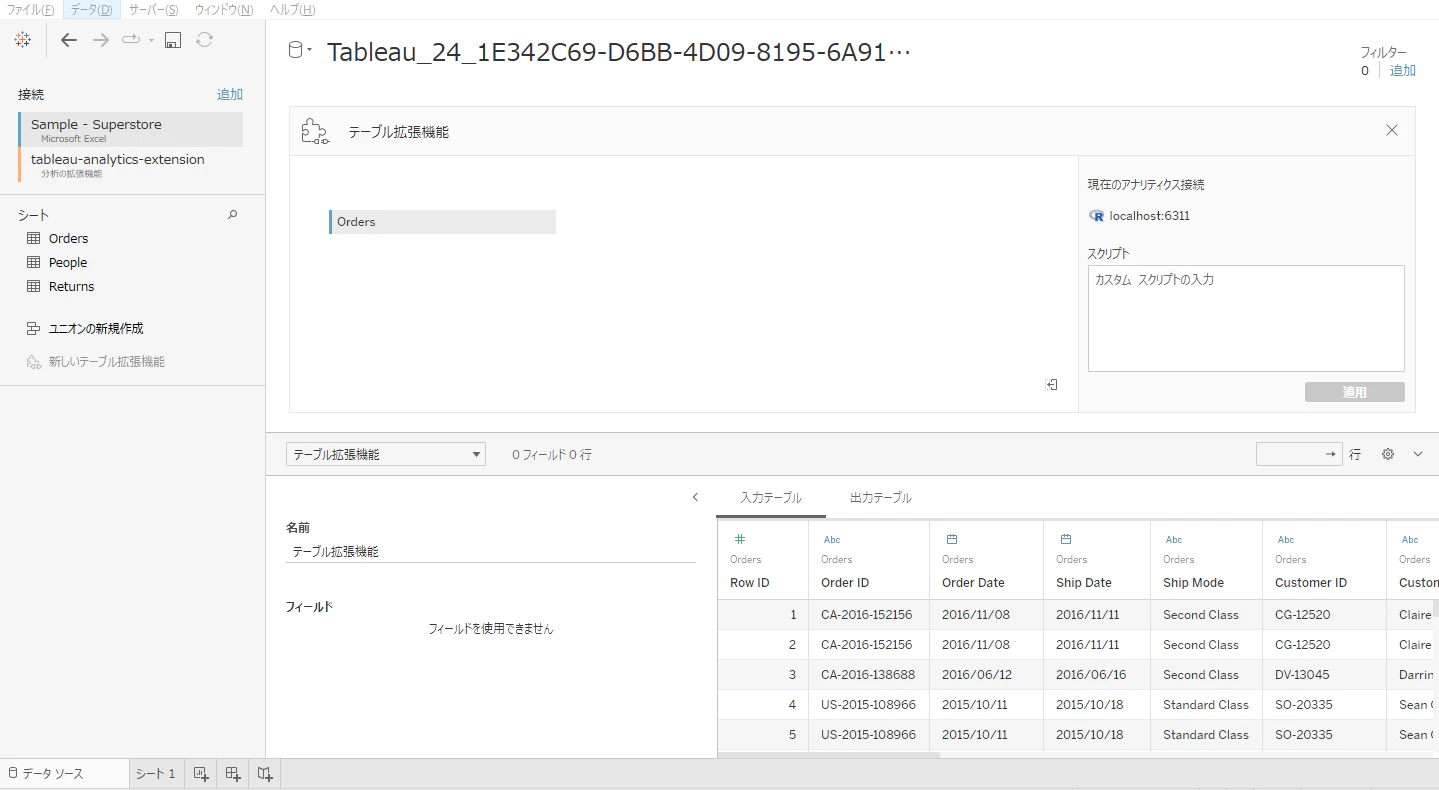Click the calendar type icon above Ship Date
1439x790 pixels.
click(x=1066, y=539)
